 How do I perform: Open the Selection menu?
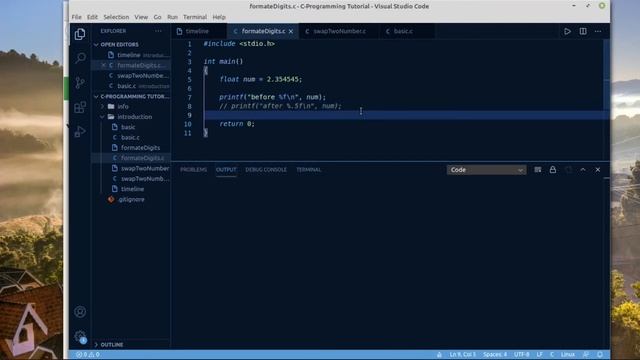click(116, 17)
